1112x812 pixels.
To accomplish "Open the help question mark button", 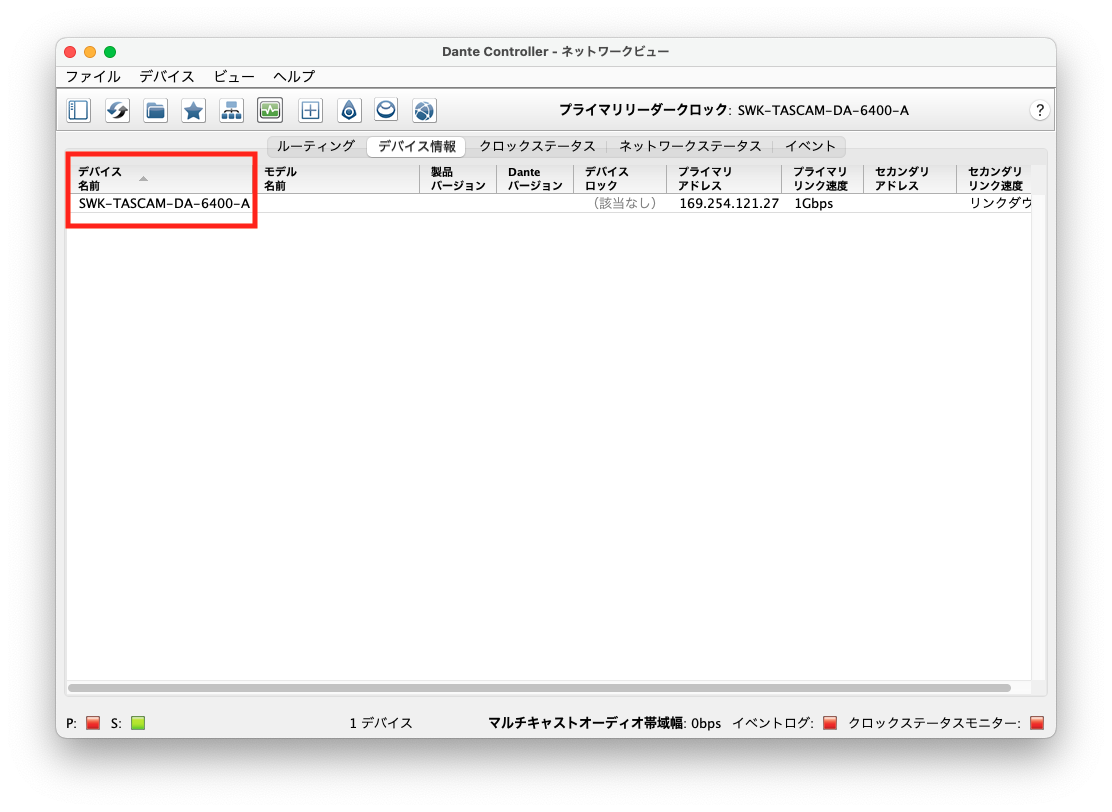I will (x=1039, y=110).
